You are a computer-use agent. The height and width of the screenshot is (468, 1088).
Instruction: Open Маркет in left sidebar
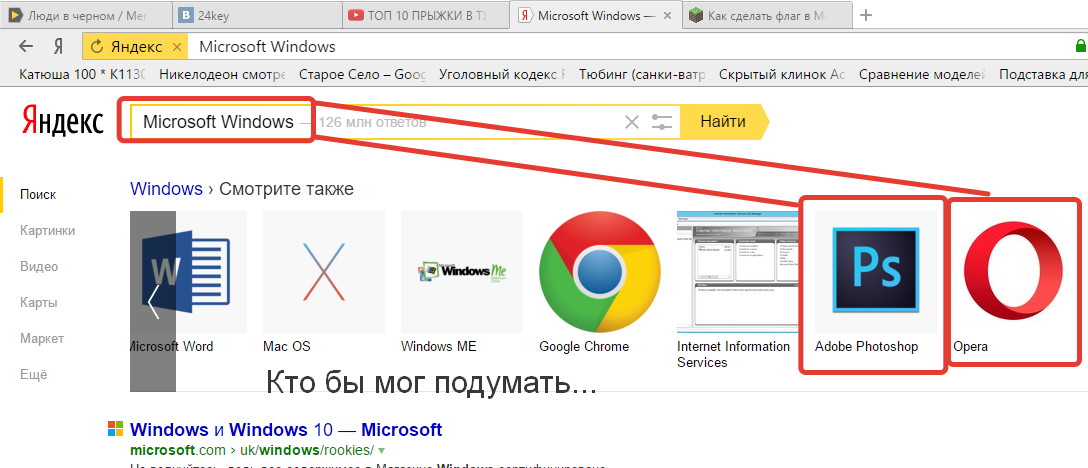(42, 339)
